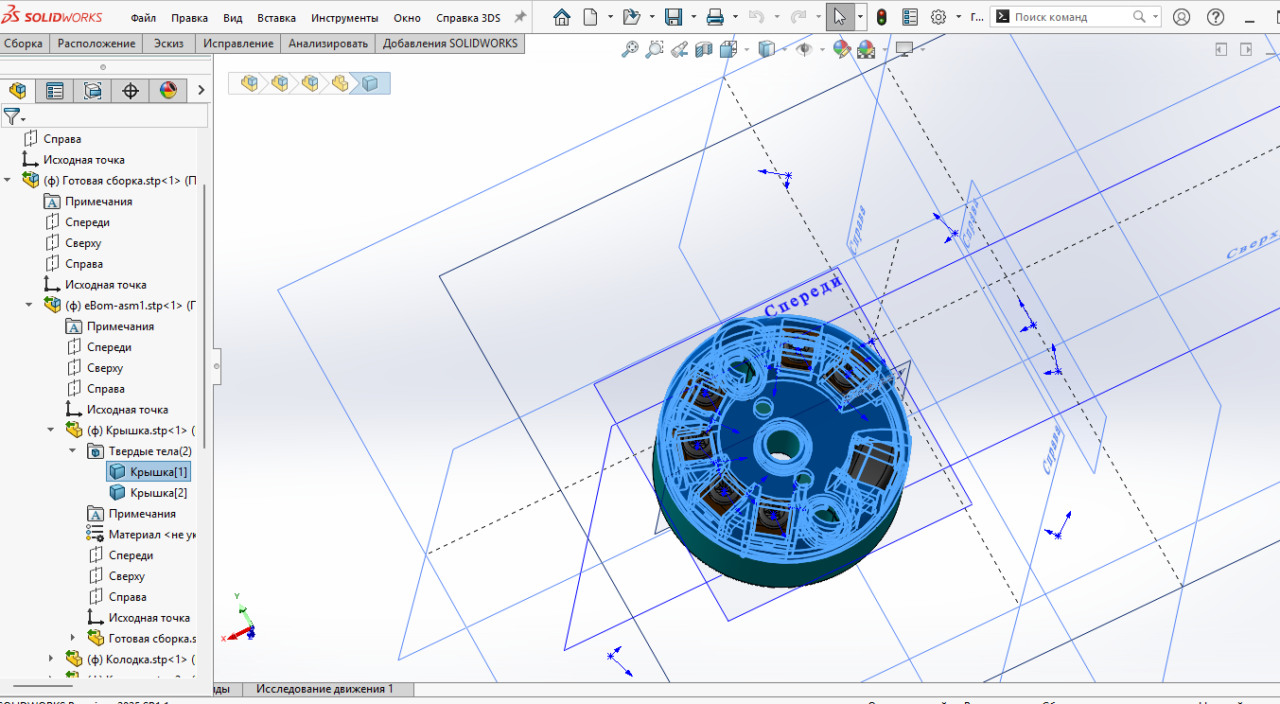Expand the Колодка.stp<1> component node

pyautogui.click(x=52, y=659)
